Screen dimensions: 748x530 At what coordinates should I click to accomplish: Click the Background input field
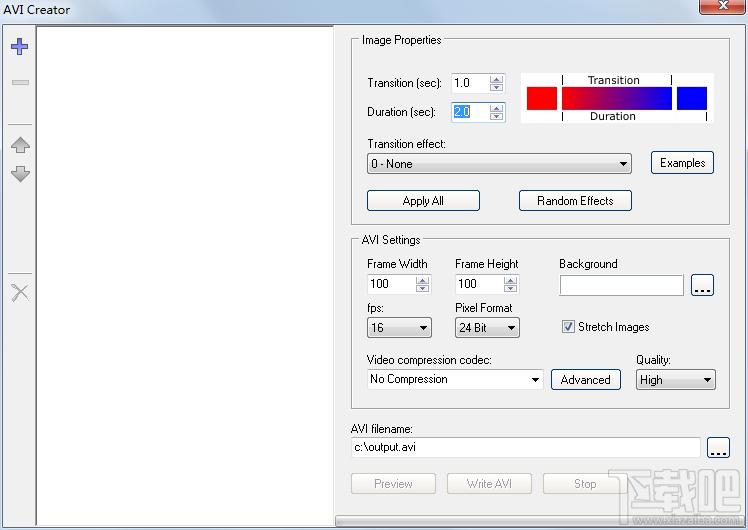(622, 285)
